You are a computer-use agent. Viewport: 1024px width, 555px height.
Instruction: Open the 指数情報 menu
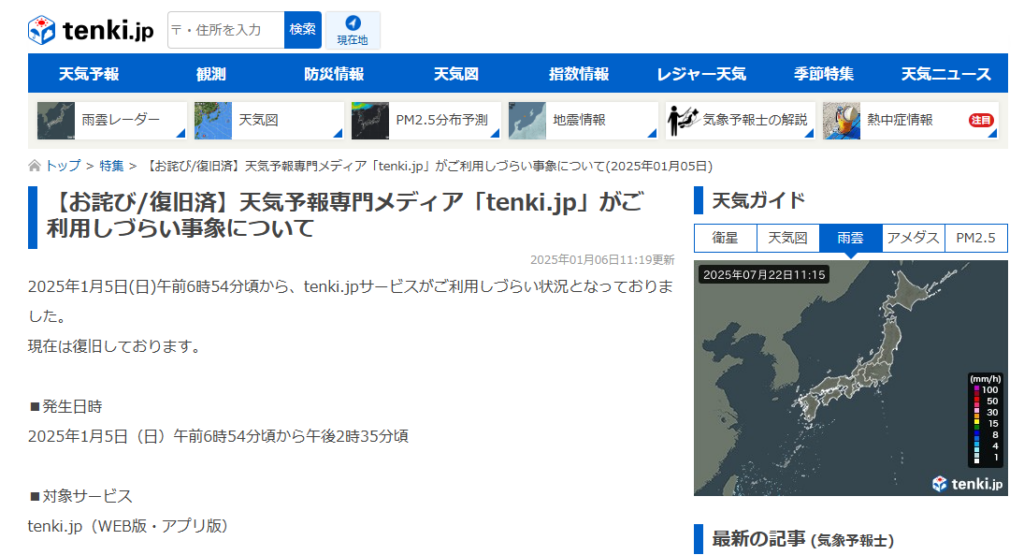[x=578, y=74]
